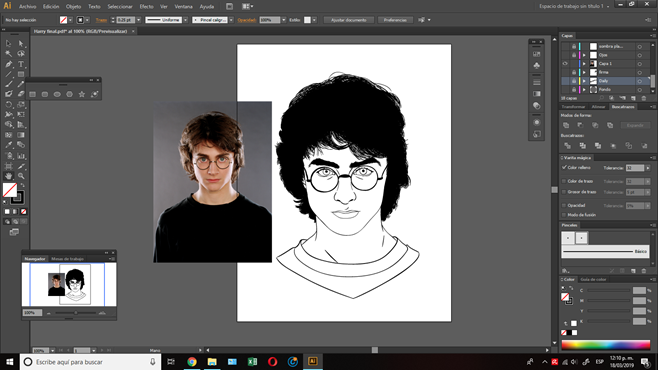Switch to Mesas de trabajo tab
Screen dimensions: 658x370
(x=68, y=259)
